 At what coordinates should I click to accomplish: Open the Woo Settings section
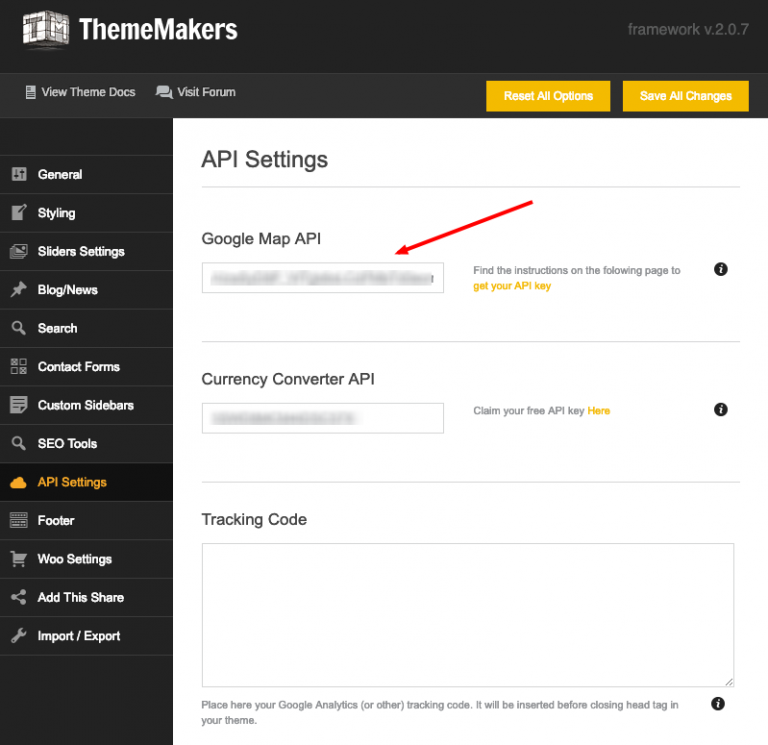pos(86,559)
